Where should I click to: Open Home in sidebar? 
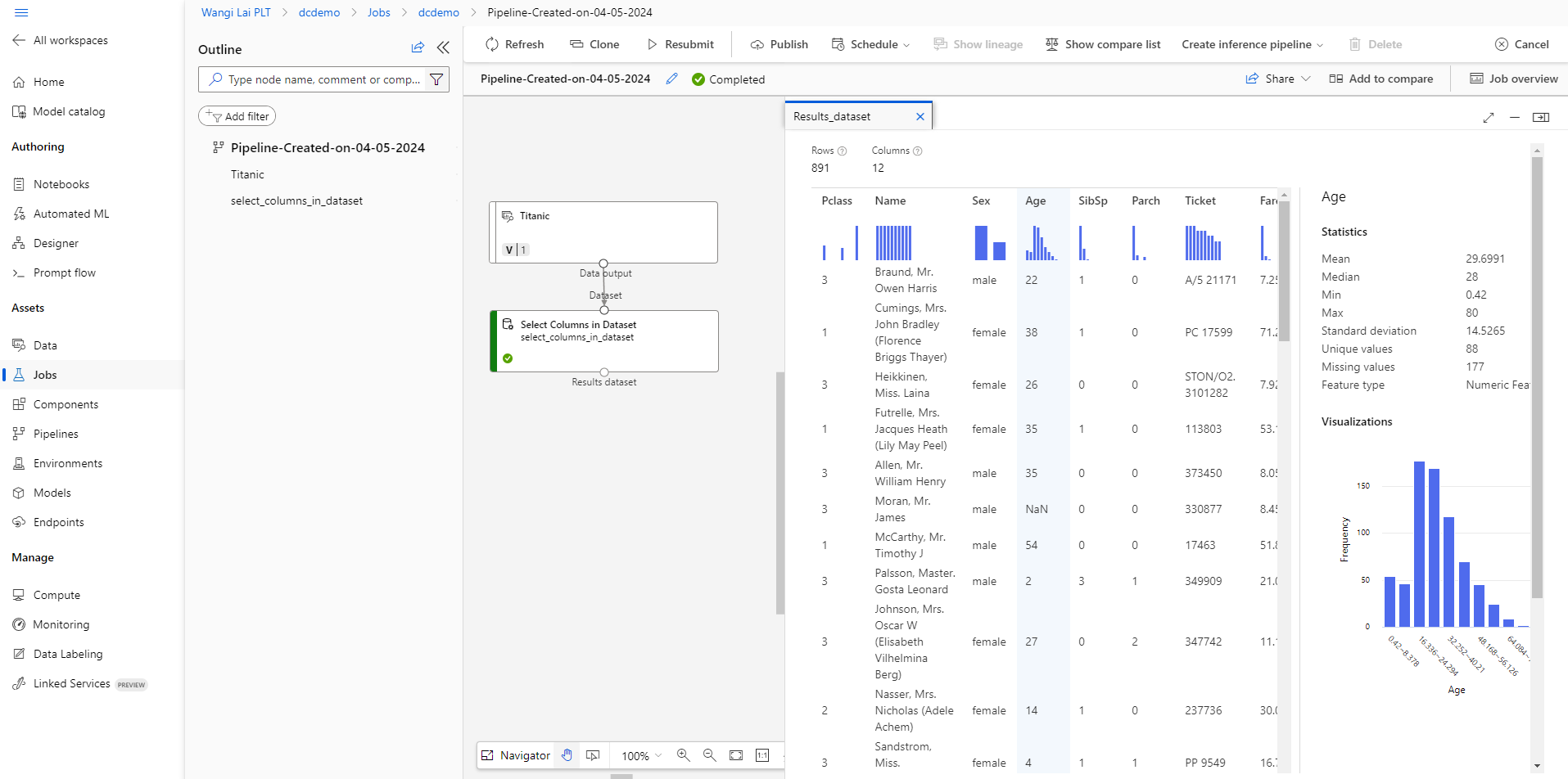click(x=38, y=82)
